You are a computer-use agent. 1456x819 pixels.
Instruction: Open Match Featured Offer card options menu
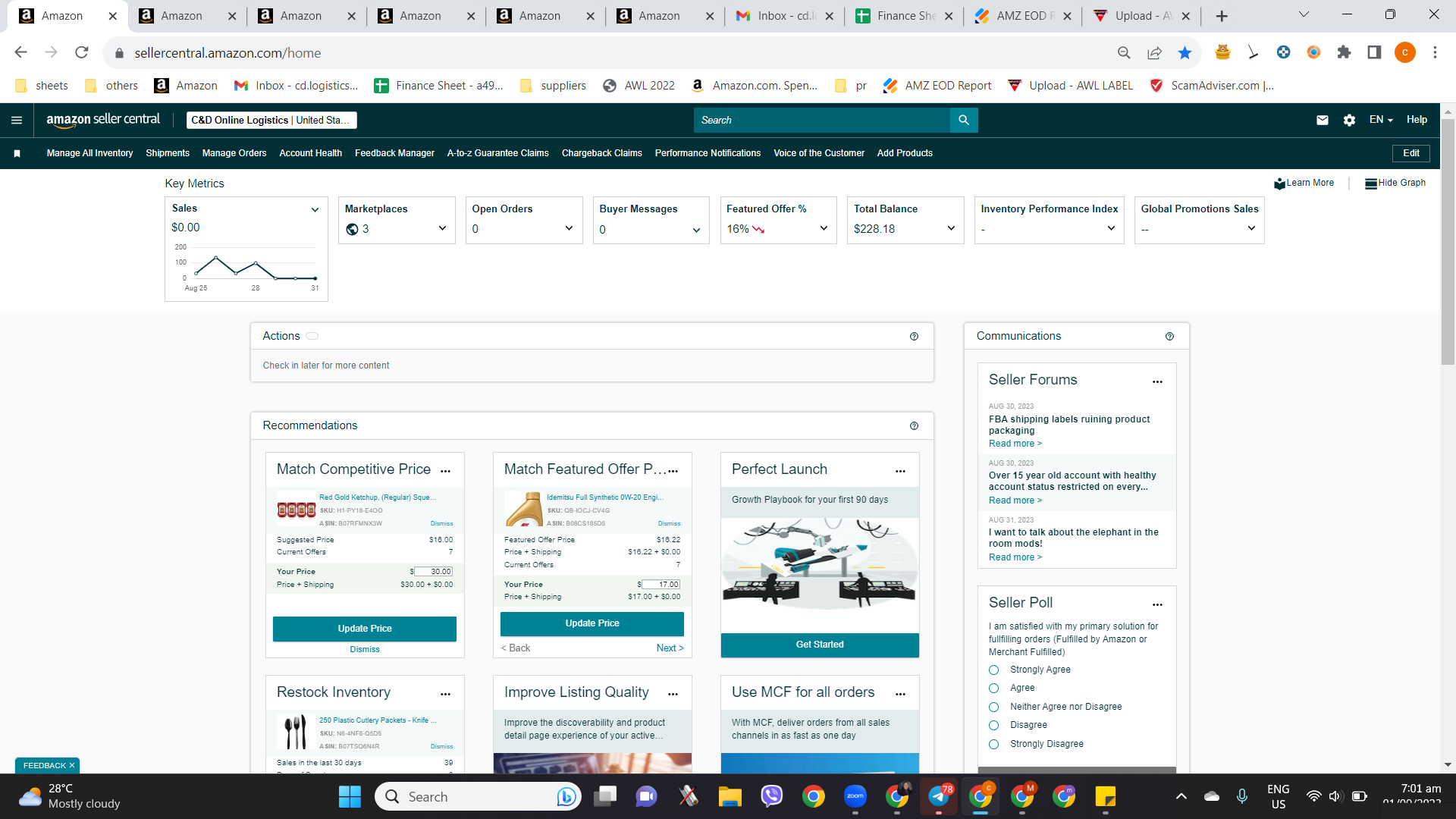[673, 471]
